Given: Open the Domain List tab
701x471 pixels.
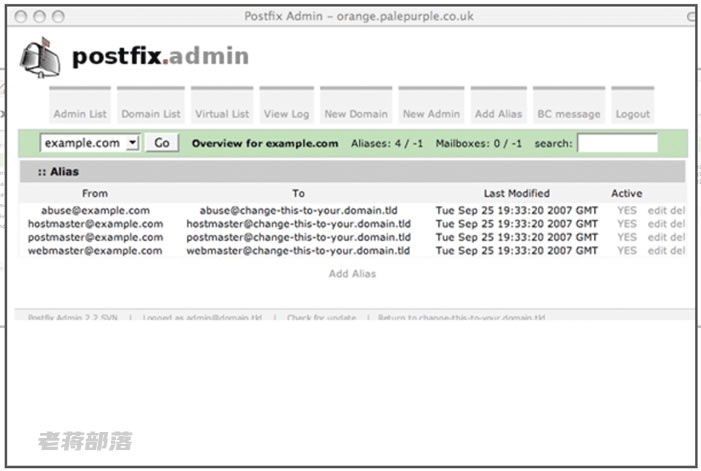Looking at the screenshot, I should point(151,105).
